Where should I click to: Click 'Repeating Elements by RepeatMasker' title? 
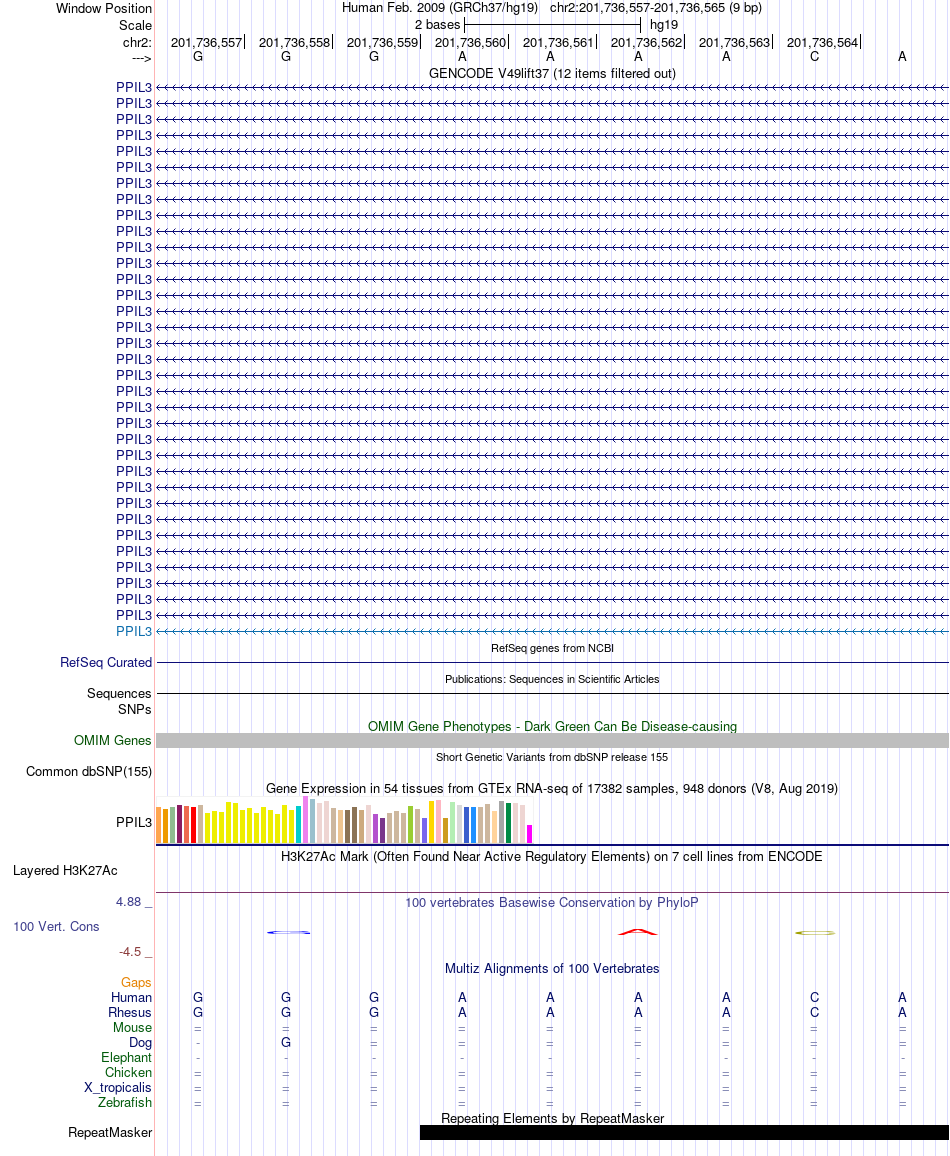click(552, 1118)
